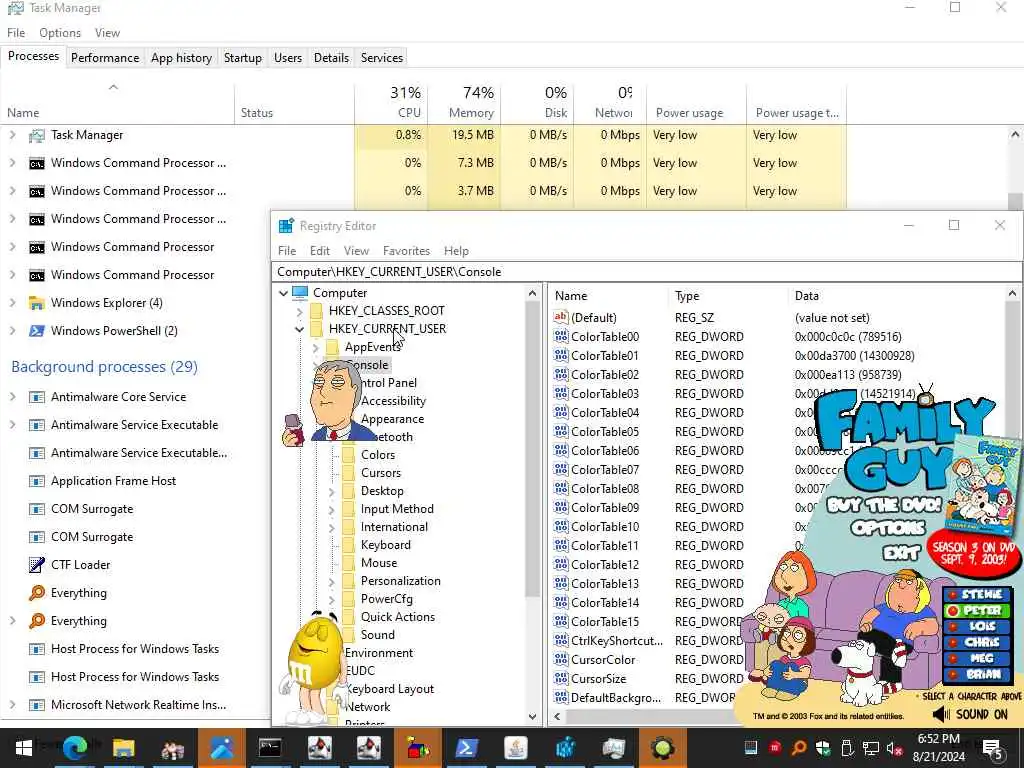
Task: Open the Windows Start menu
Action: [24, 748]
